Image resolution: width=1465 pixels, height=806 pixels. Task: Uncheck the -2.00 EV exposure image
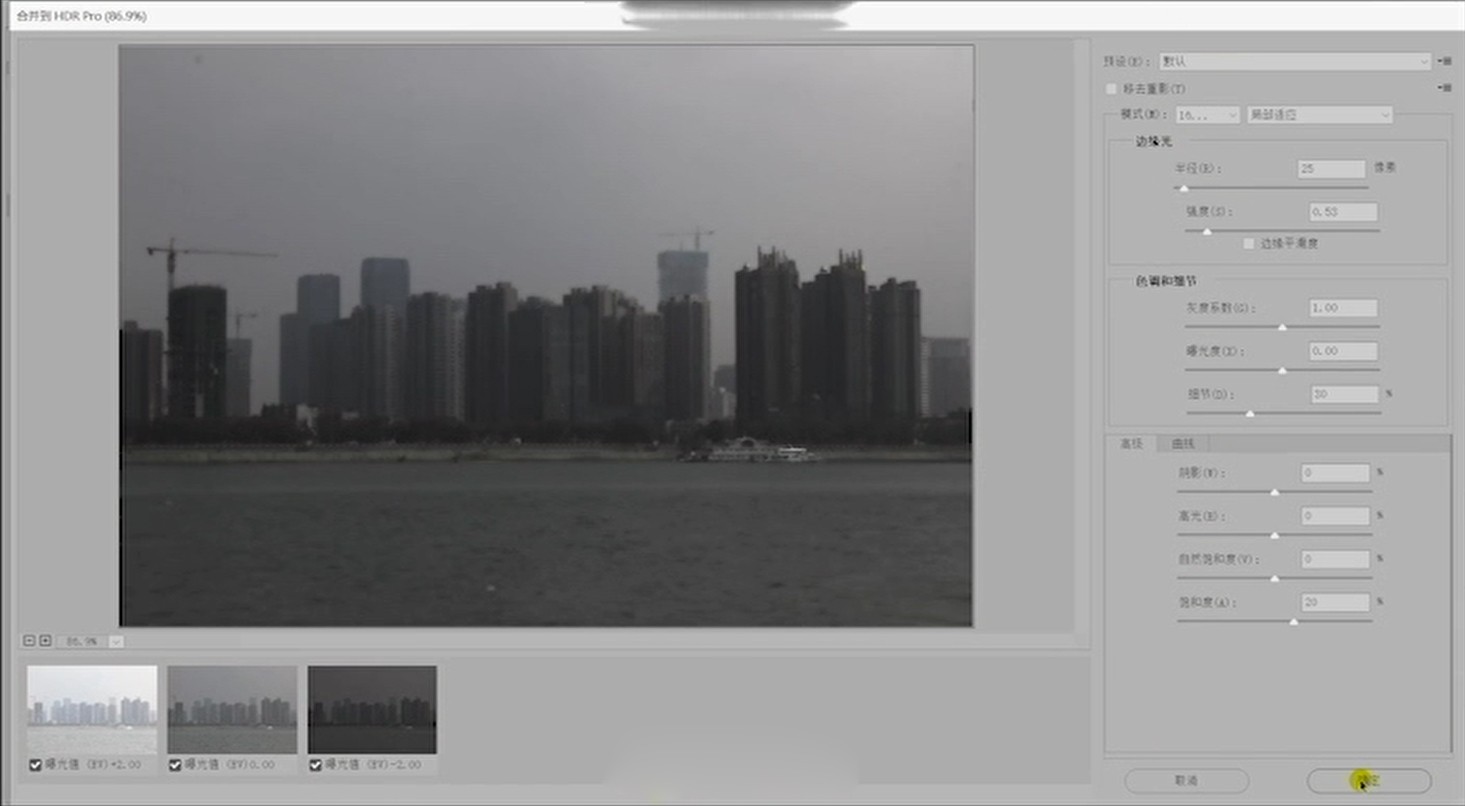(316, 765)
